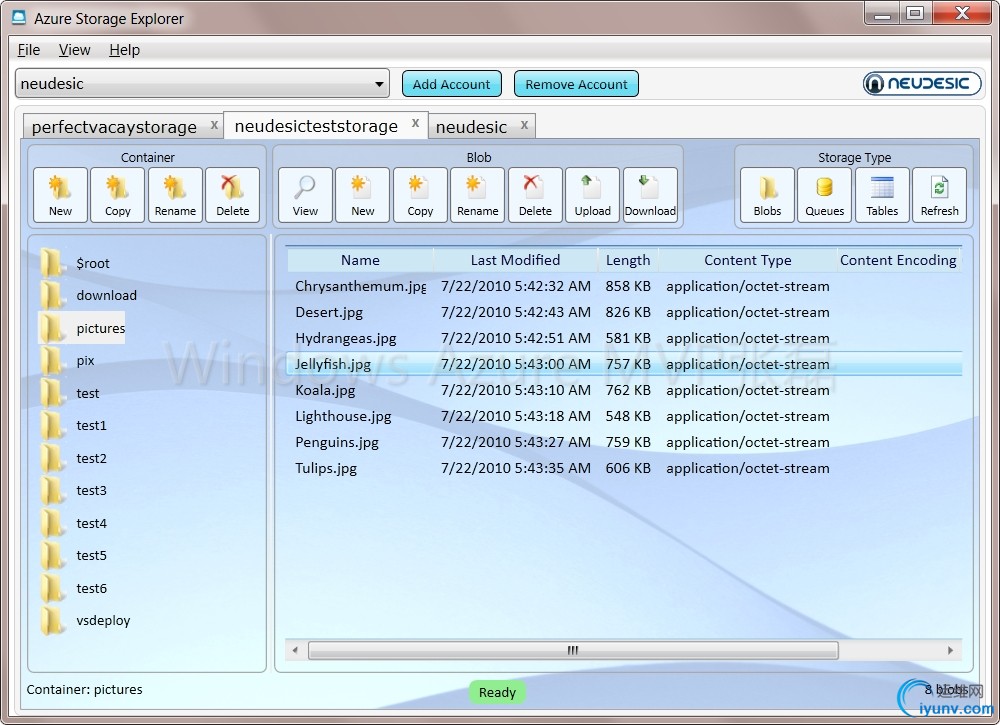Select the Koala.jpg blob

pos(624,390)
